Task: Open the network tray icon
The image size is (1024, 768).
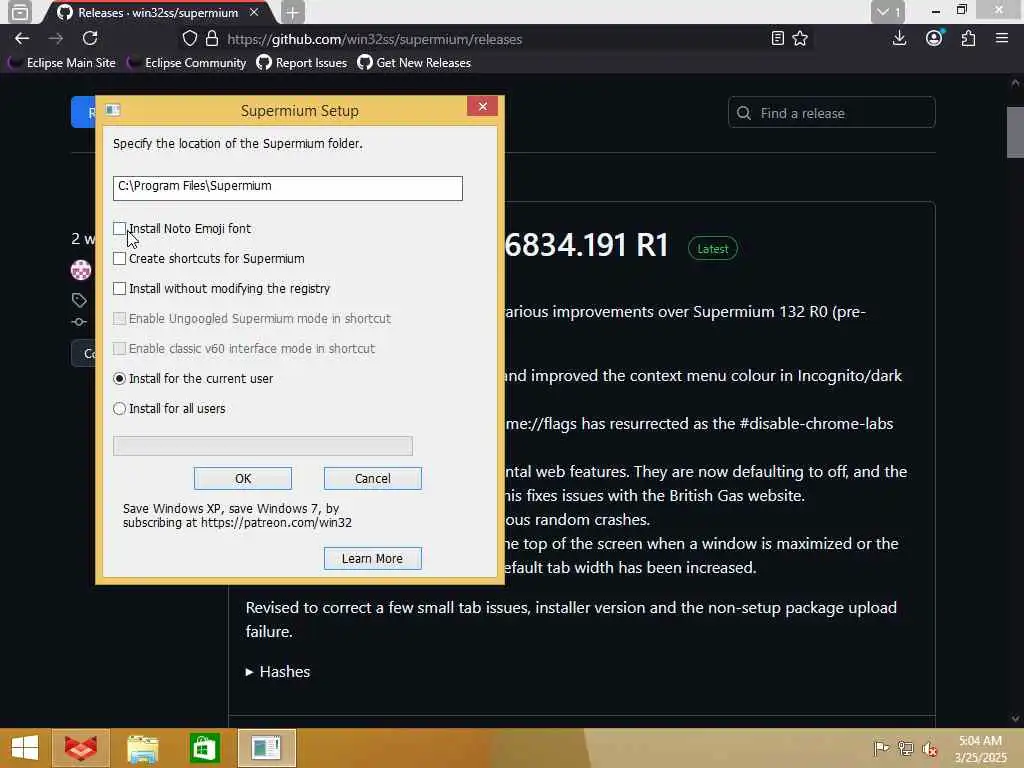Action: point(906,748)
